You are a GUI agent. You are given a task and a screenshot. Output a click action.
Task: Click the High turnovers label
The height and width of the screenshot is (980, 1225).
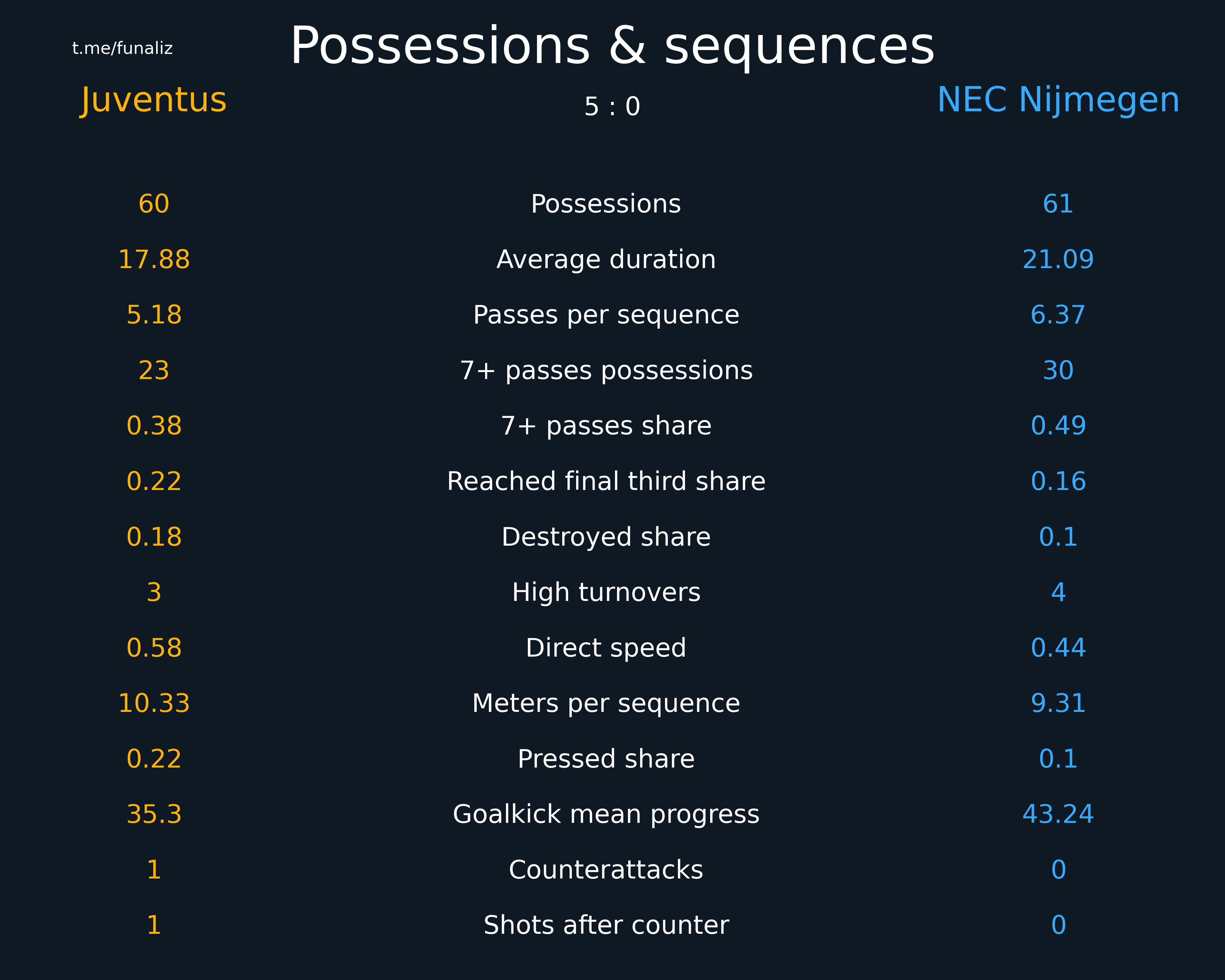click(606, 593)
